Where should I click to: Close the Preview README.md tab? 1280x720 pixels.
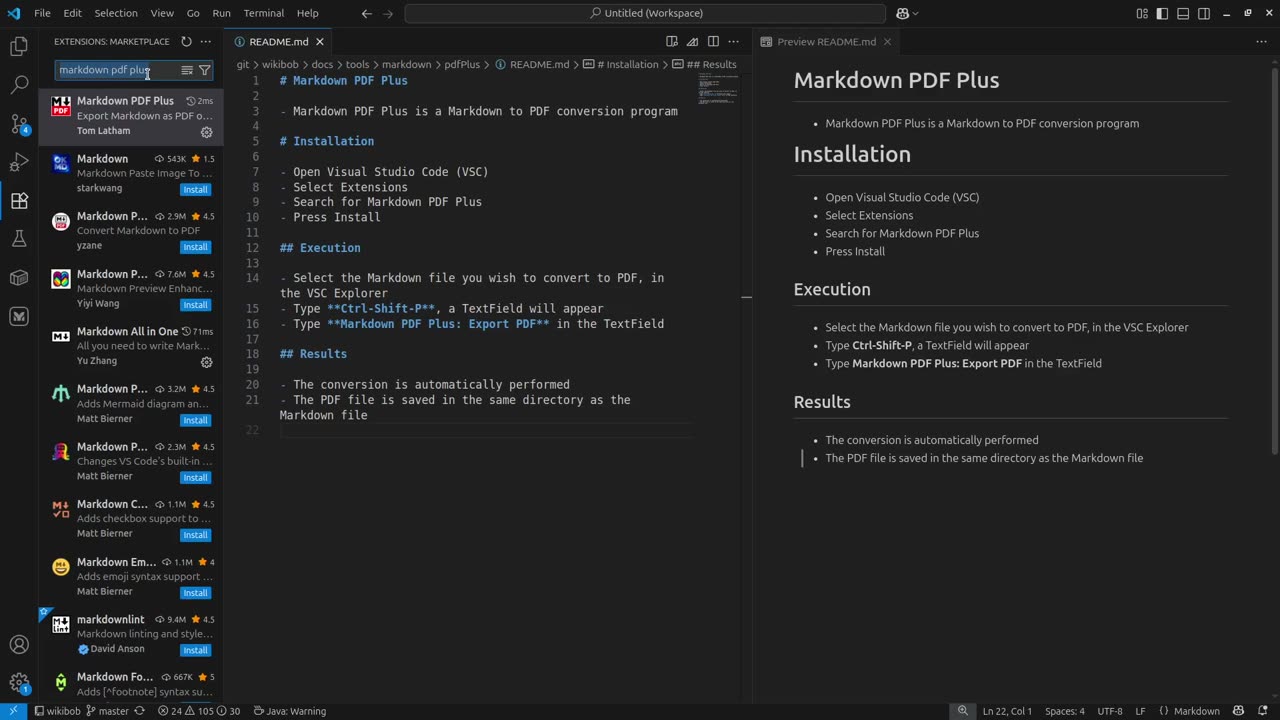[x=887, y=42]
